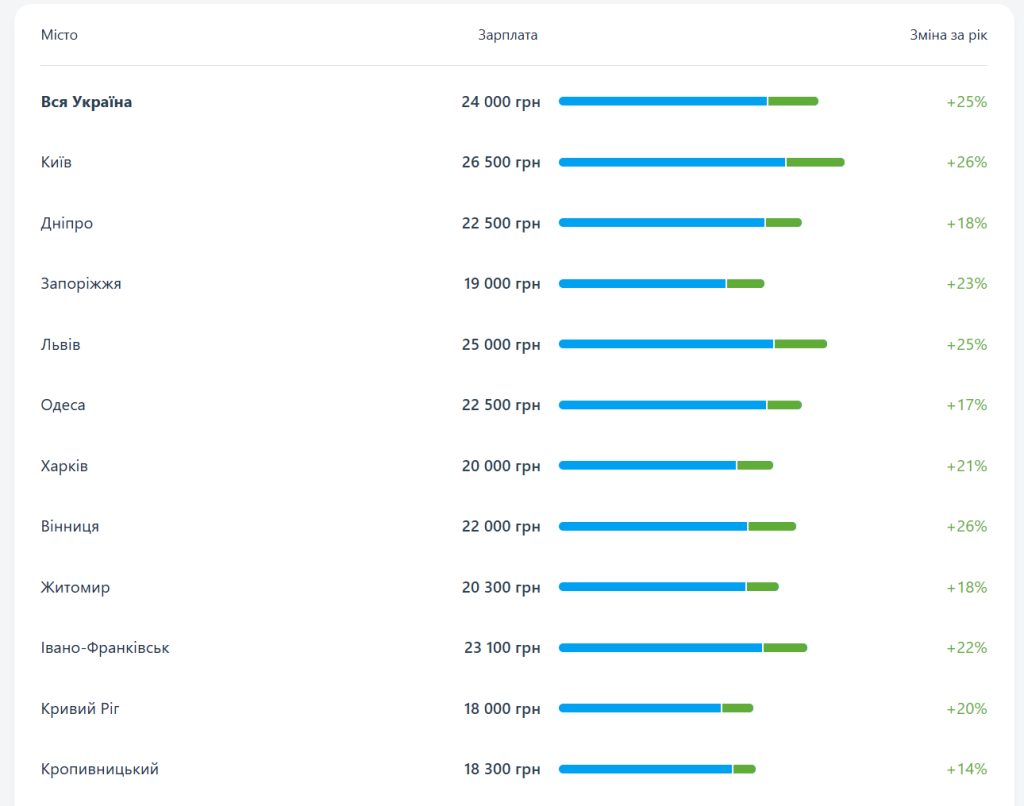
Task: Click the +14% change for Кропивницький
Action: [x=967, y=769]
